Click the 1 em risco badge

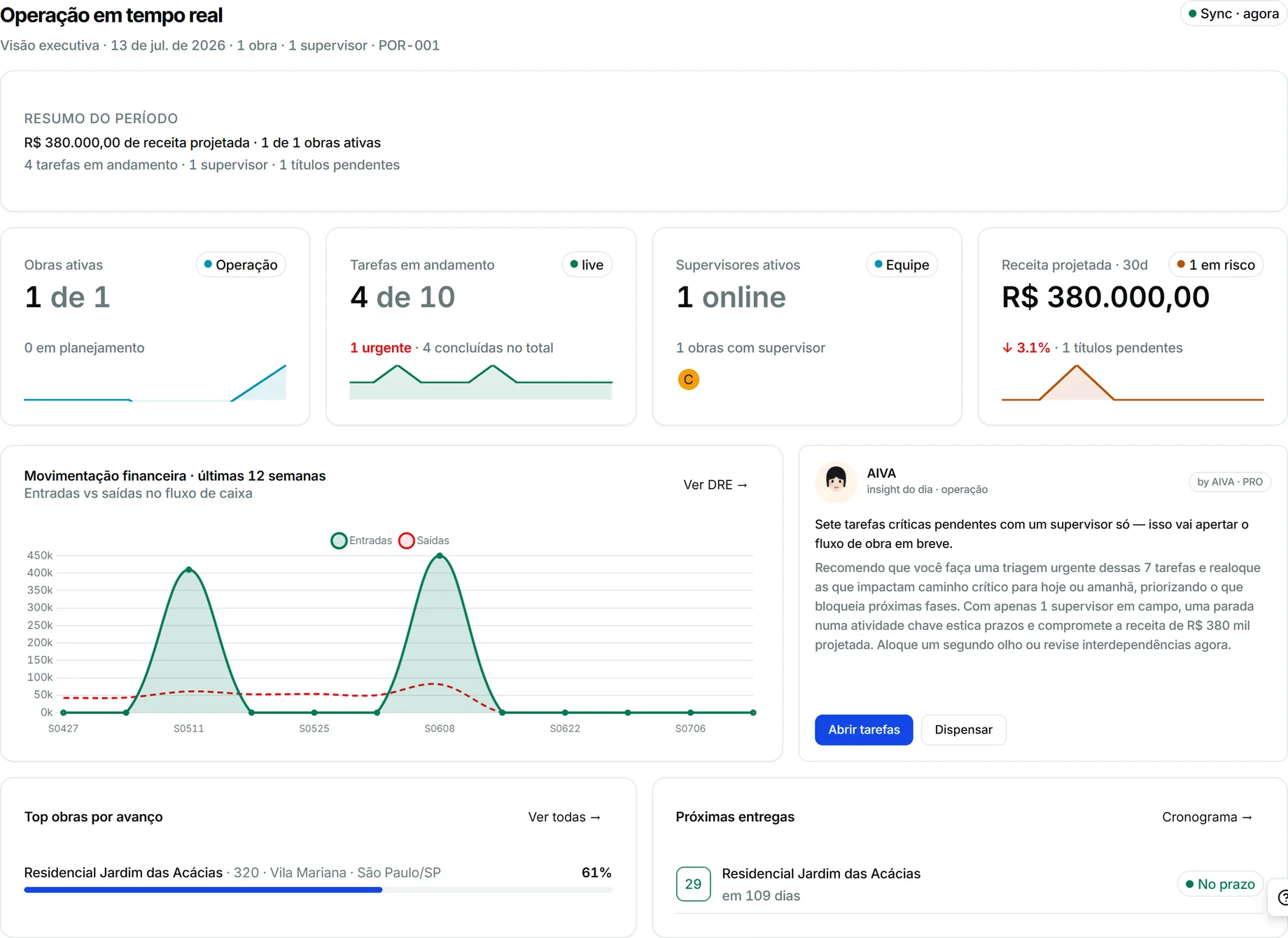[x=1216, y=265]
